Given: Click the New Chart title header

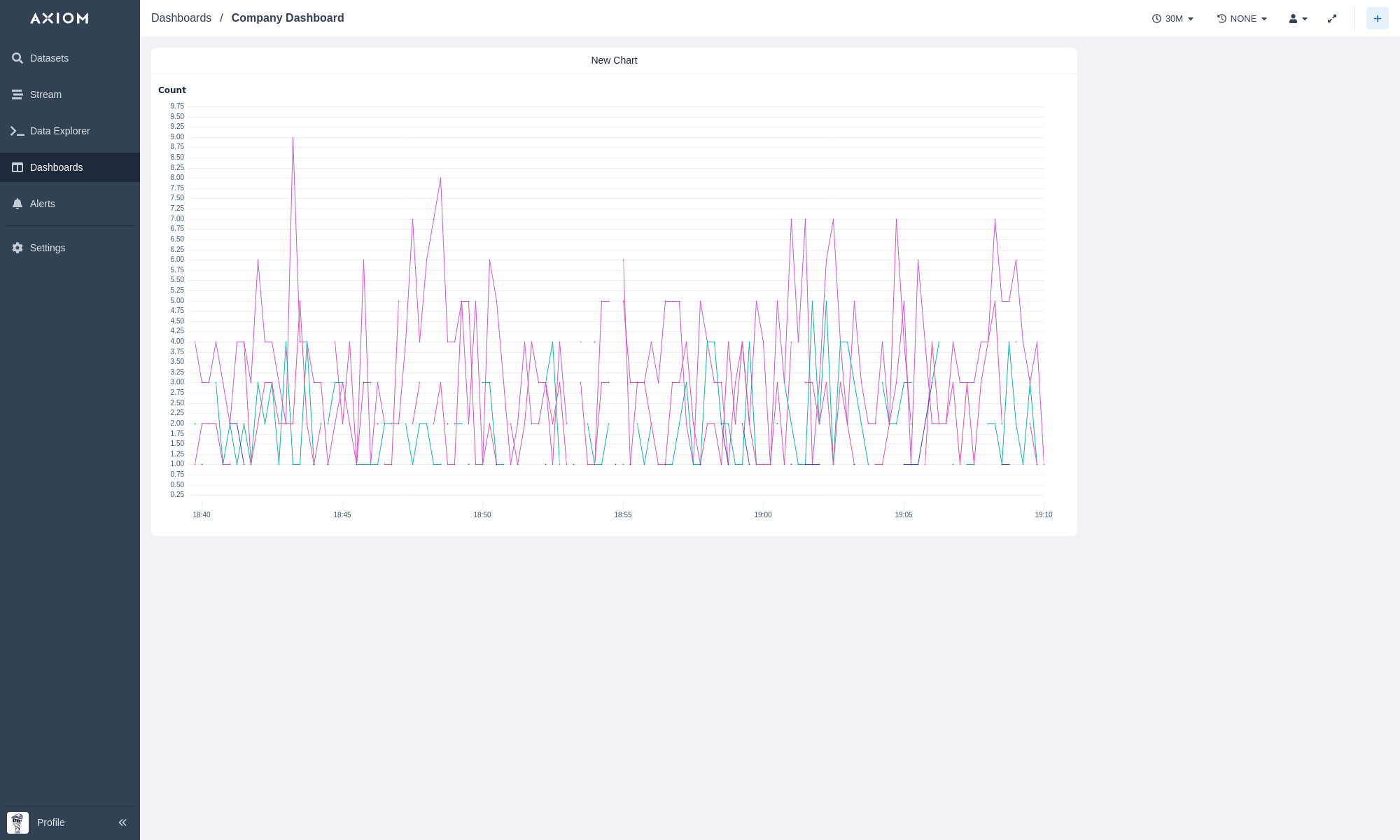Looking at the screenshot, I should 614,60.
